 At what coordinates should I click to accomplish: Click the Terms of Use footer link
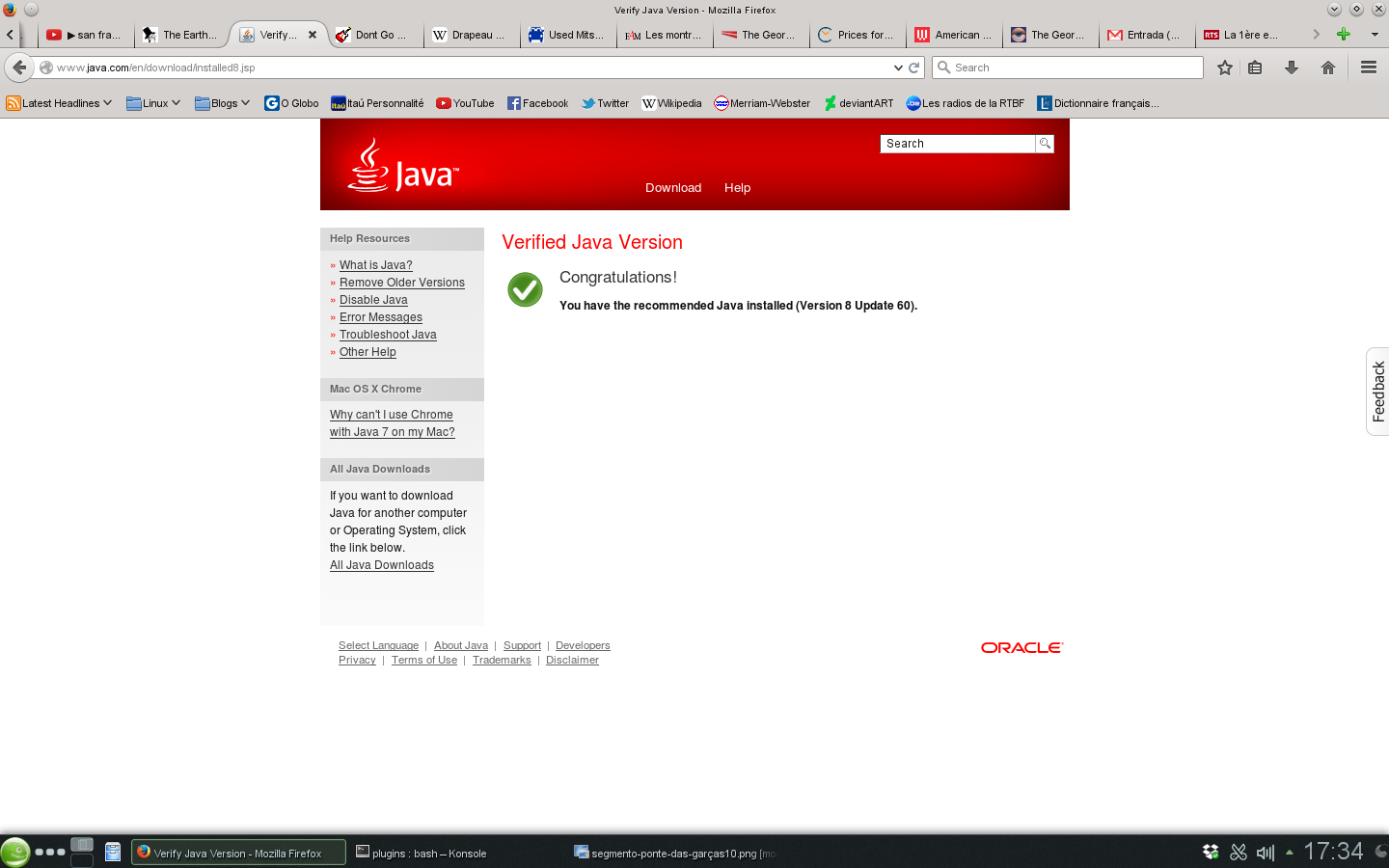(424, 661)
